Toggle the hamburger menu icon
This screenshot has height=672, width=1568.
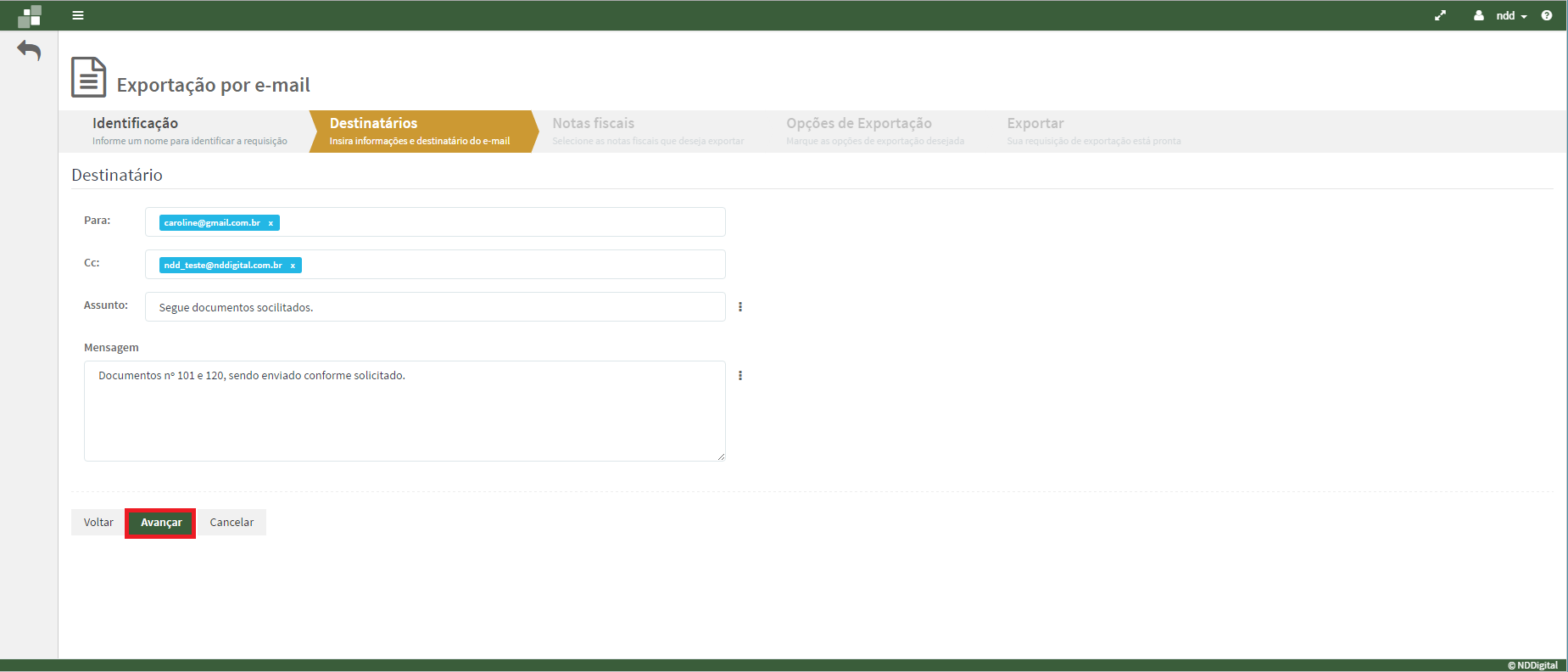click(x=78, y=15)
